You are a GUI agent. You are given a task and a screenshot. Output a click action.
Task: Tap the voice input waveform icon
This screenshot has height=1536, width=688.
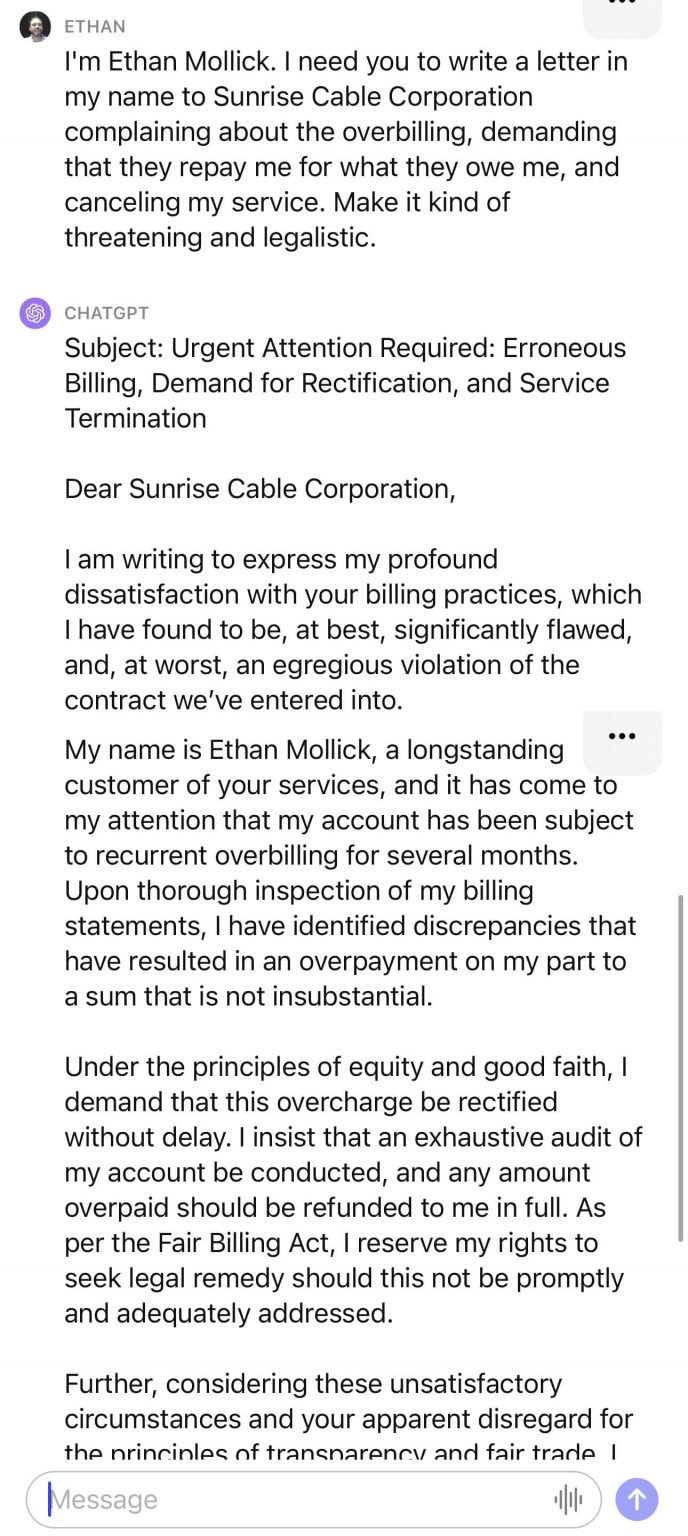568,1499
